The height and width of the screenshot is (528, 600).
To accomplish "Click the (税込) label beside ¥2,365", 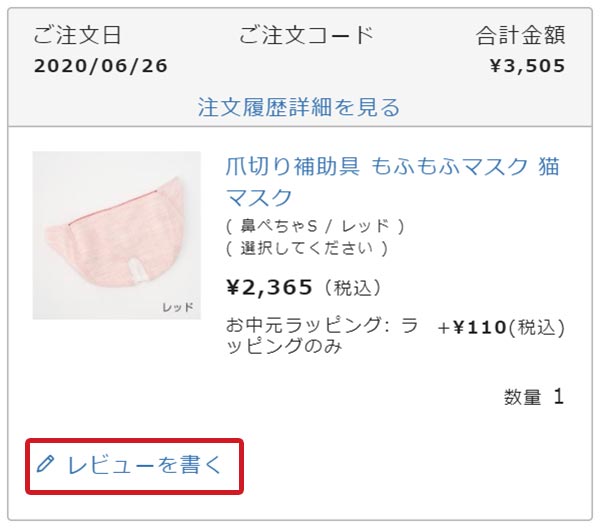I will coord(352,289).
